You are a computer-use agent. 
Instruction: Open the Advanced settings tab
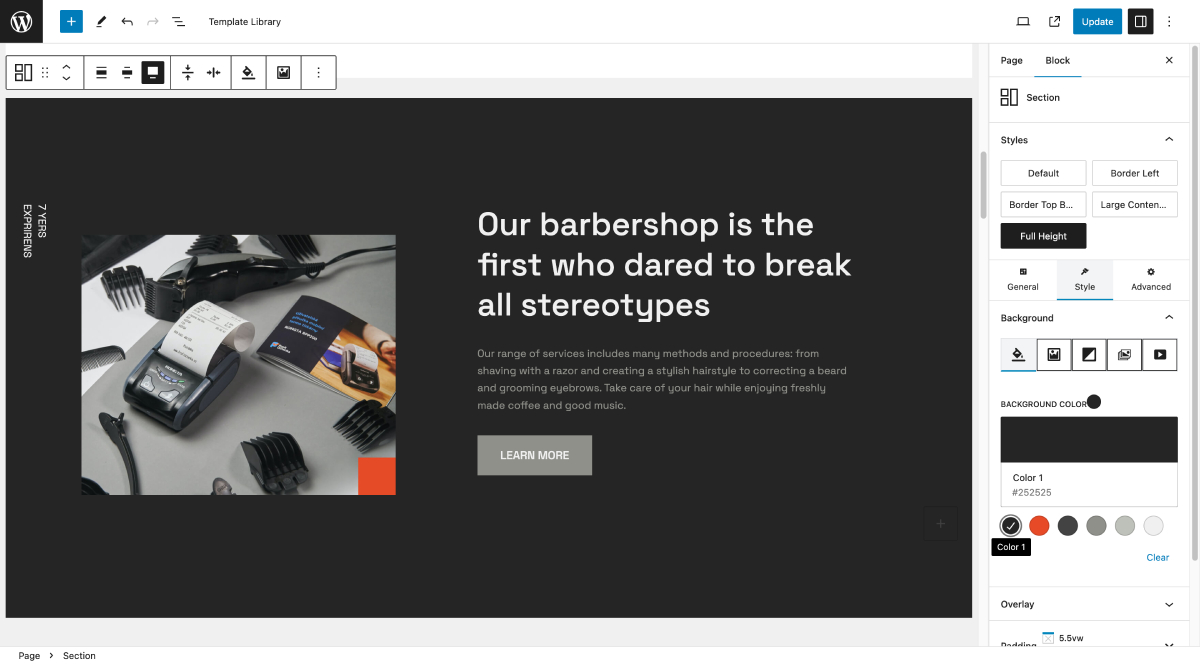tap(1151, 280)
